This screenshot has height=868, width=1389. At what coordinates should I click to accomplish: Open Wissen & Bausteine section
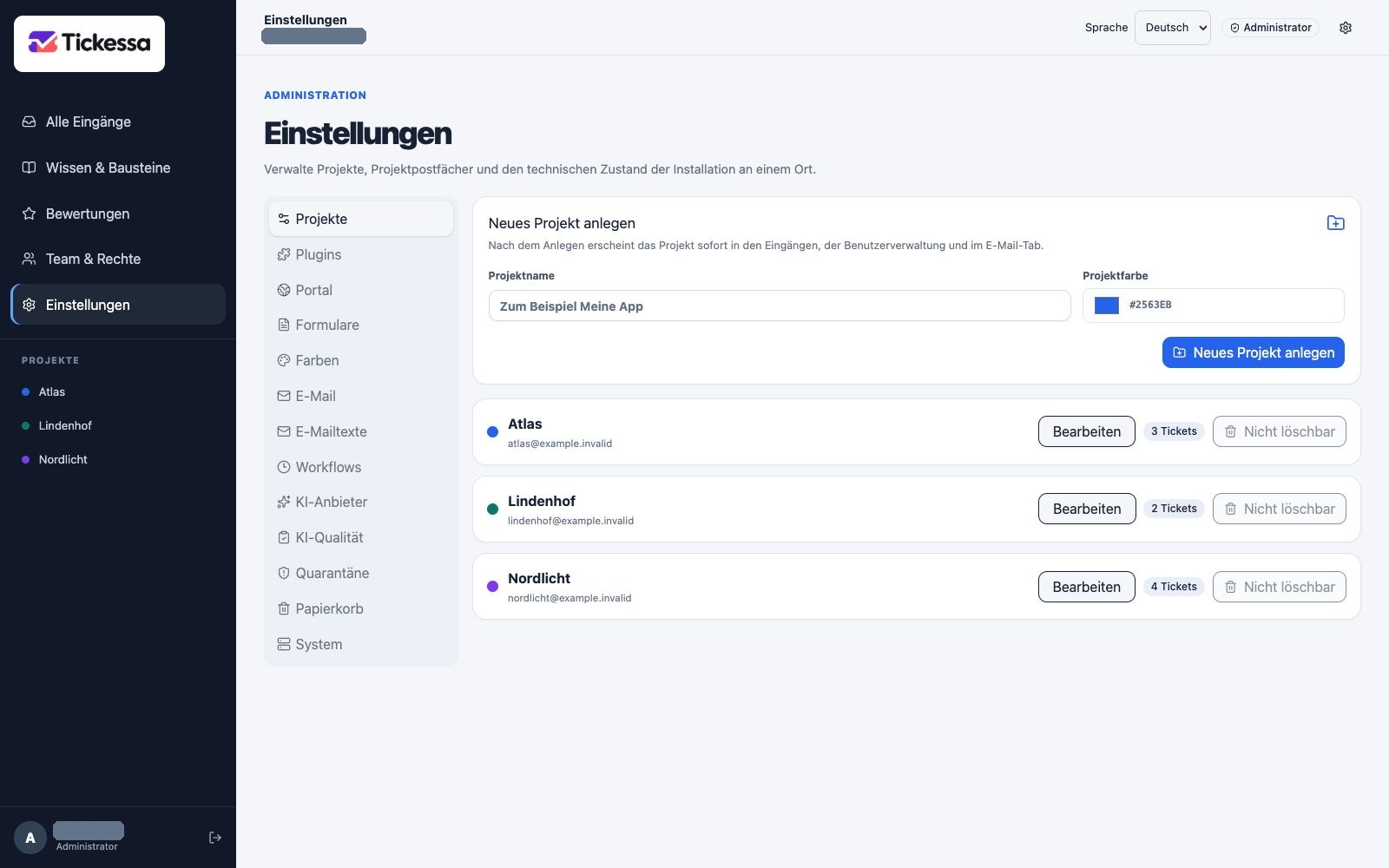[x=118, y=168]
